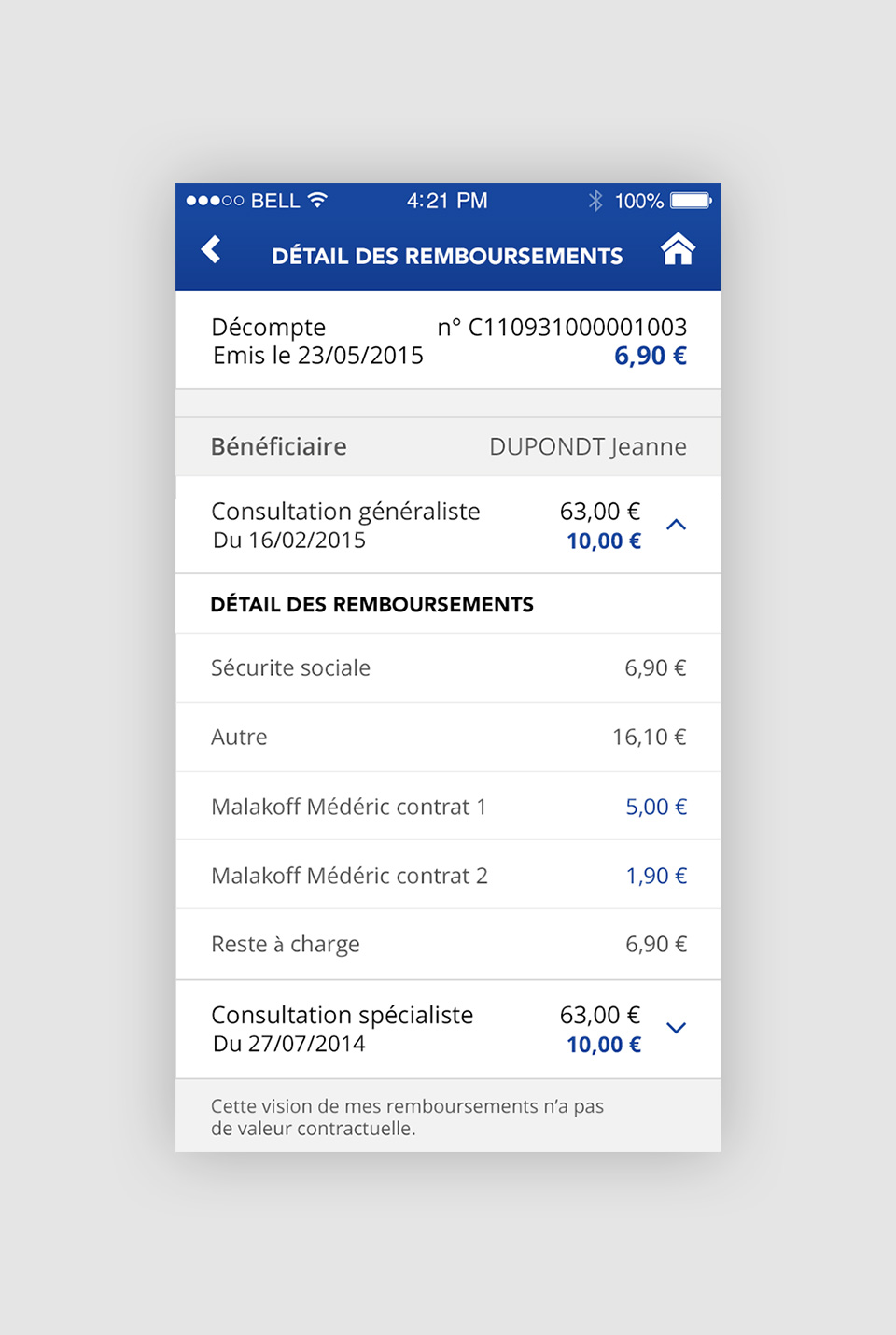This screenshot has width=896, height=1335.
Task: Tap the battery indicator icon
Action: pyautogui.click(x=692, y=201)
